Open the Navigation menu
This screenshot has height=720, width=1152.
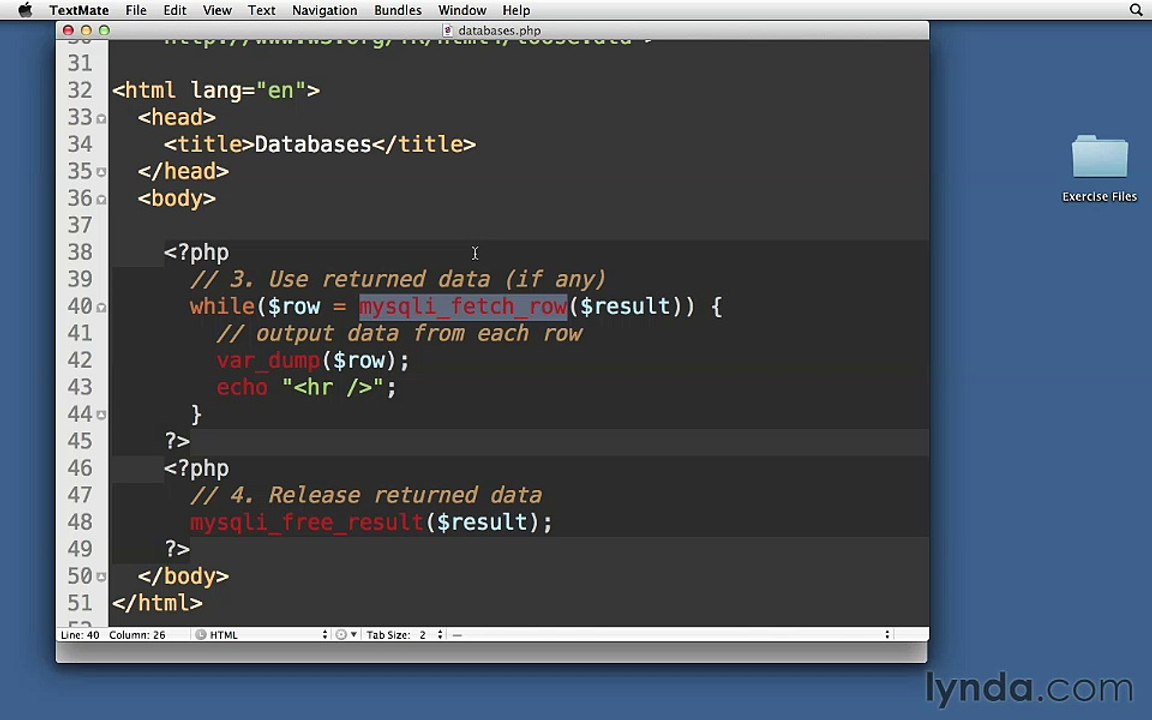[x=325, y=10]
